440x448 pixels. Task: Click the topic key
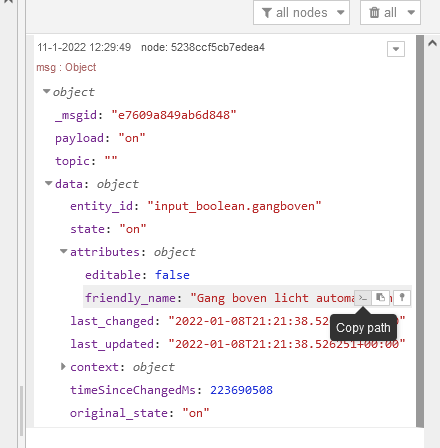(72, 161)
